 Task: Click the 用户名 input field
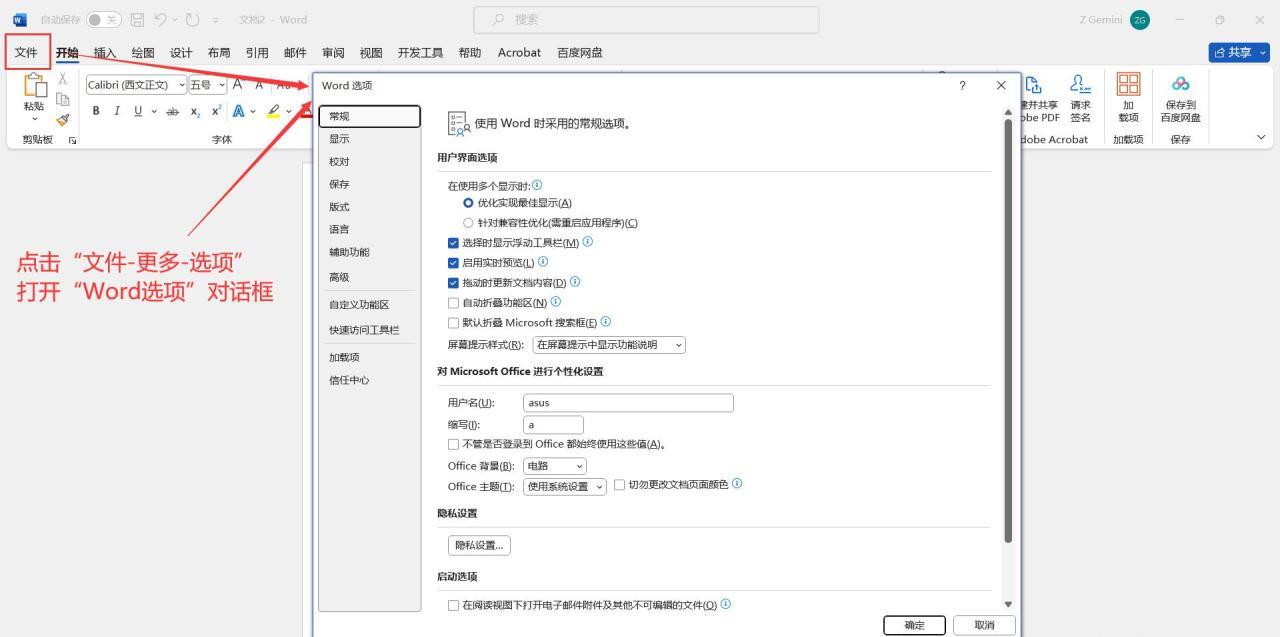click(628, 403)
